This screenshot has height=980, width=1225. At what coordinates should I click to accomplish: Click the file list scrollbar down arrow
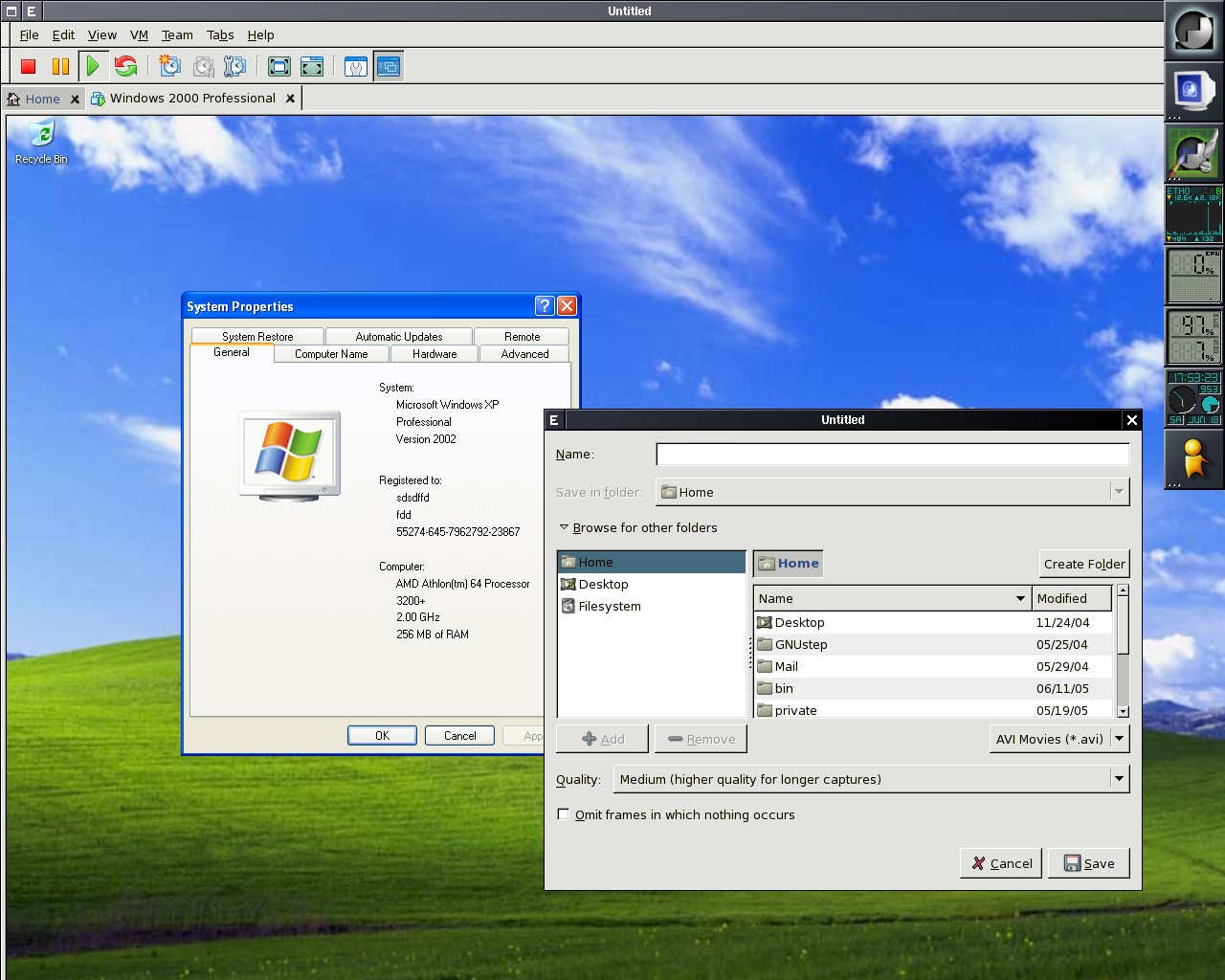1124,711
